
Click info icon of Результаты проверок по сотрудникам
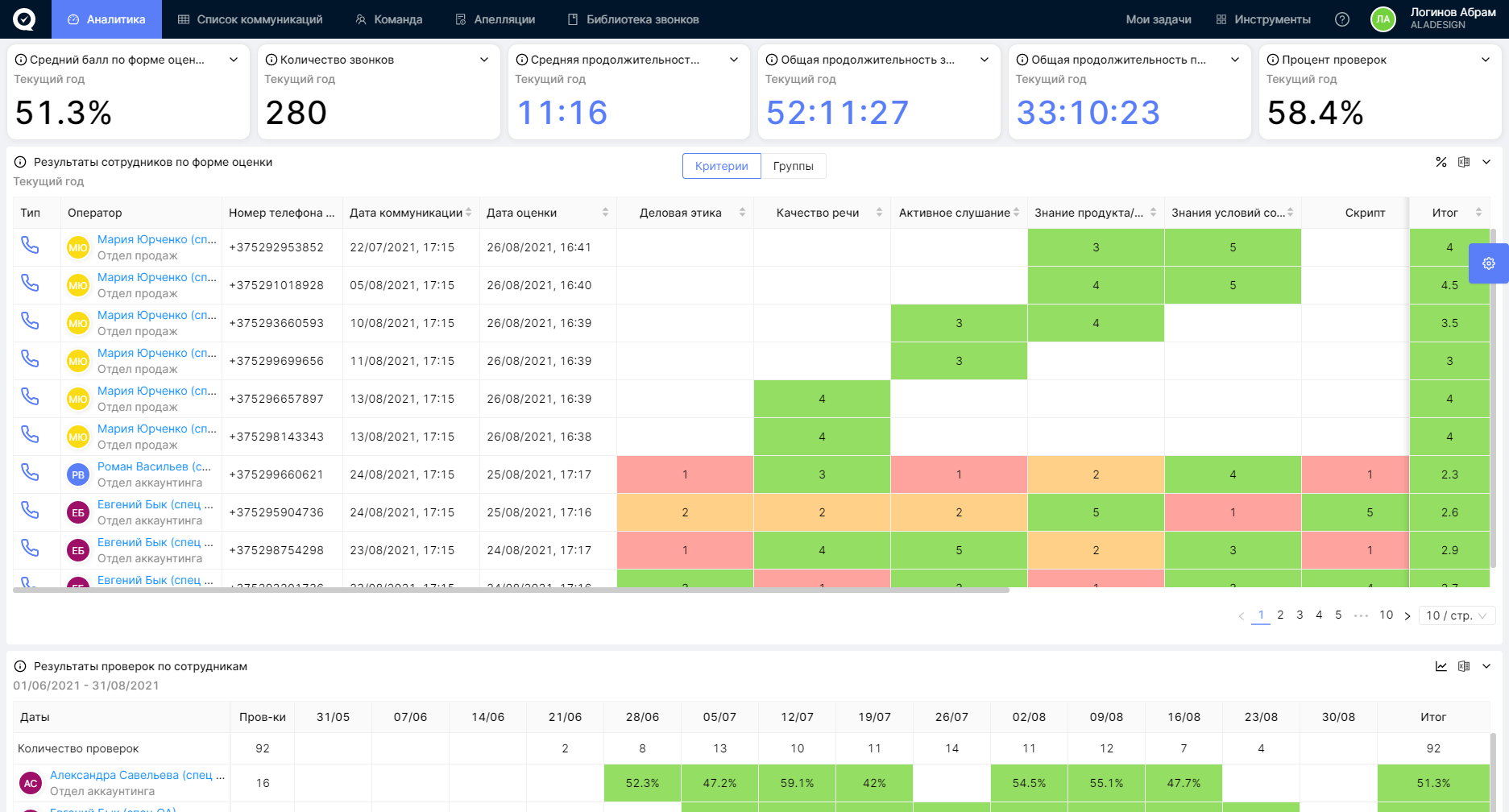pos(20,666)
